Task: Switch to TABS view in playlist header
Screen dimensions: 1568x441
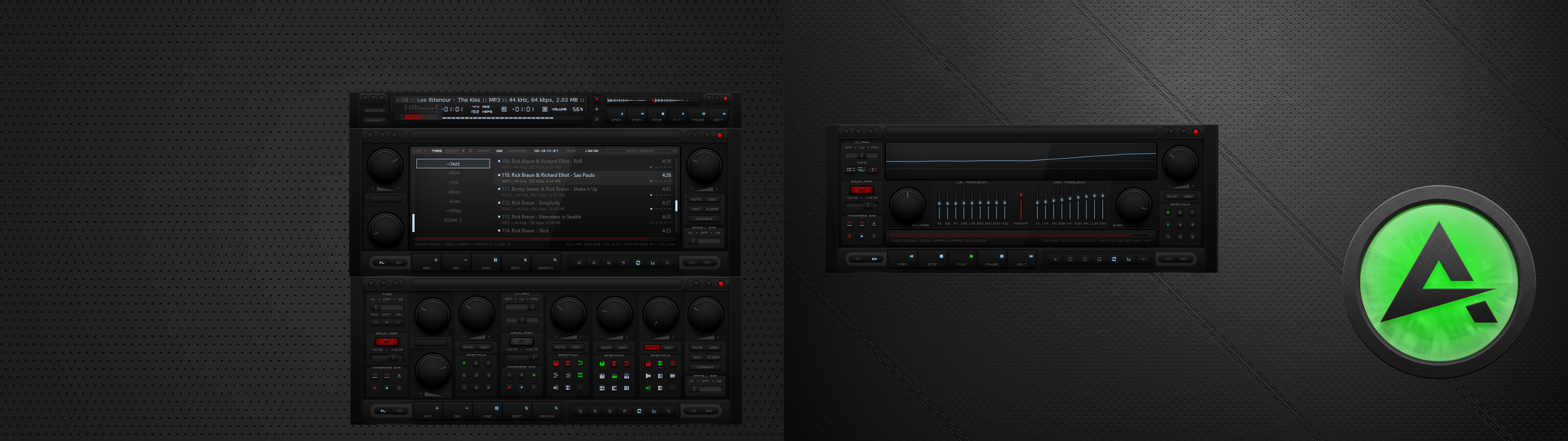Action: pos(437,151)
